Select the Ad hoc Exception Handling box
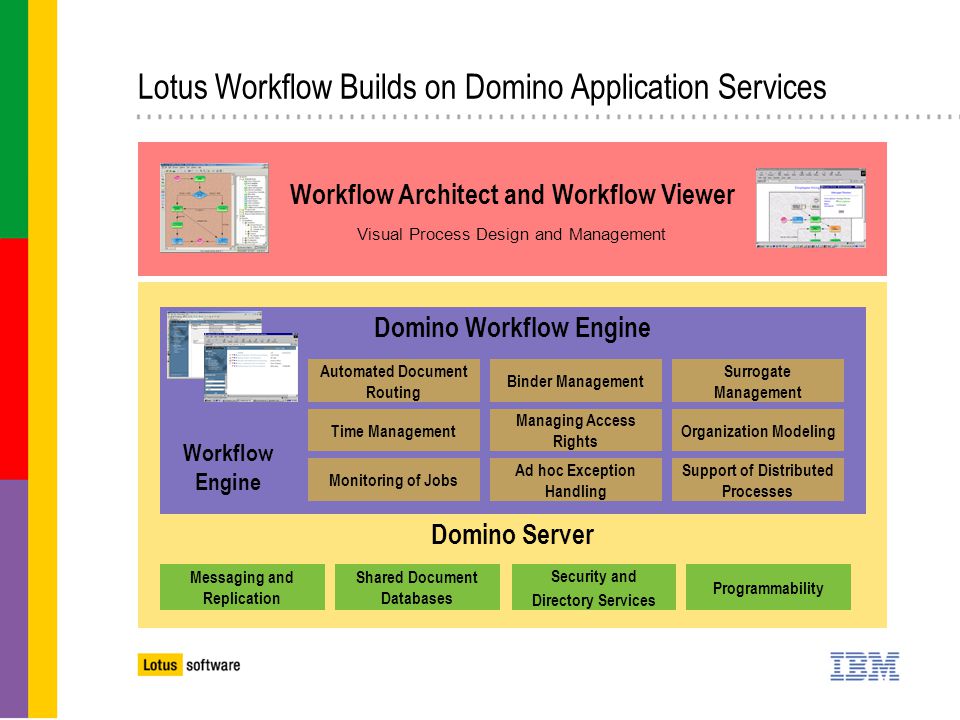Viewport: 960px width, 720px height. [576, 480]
